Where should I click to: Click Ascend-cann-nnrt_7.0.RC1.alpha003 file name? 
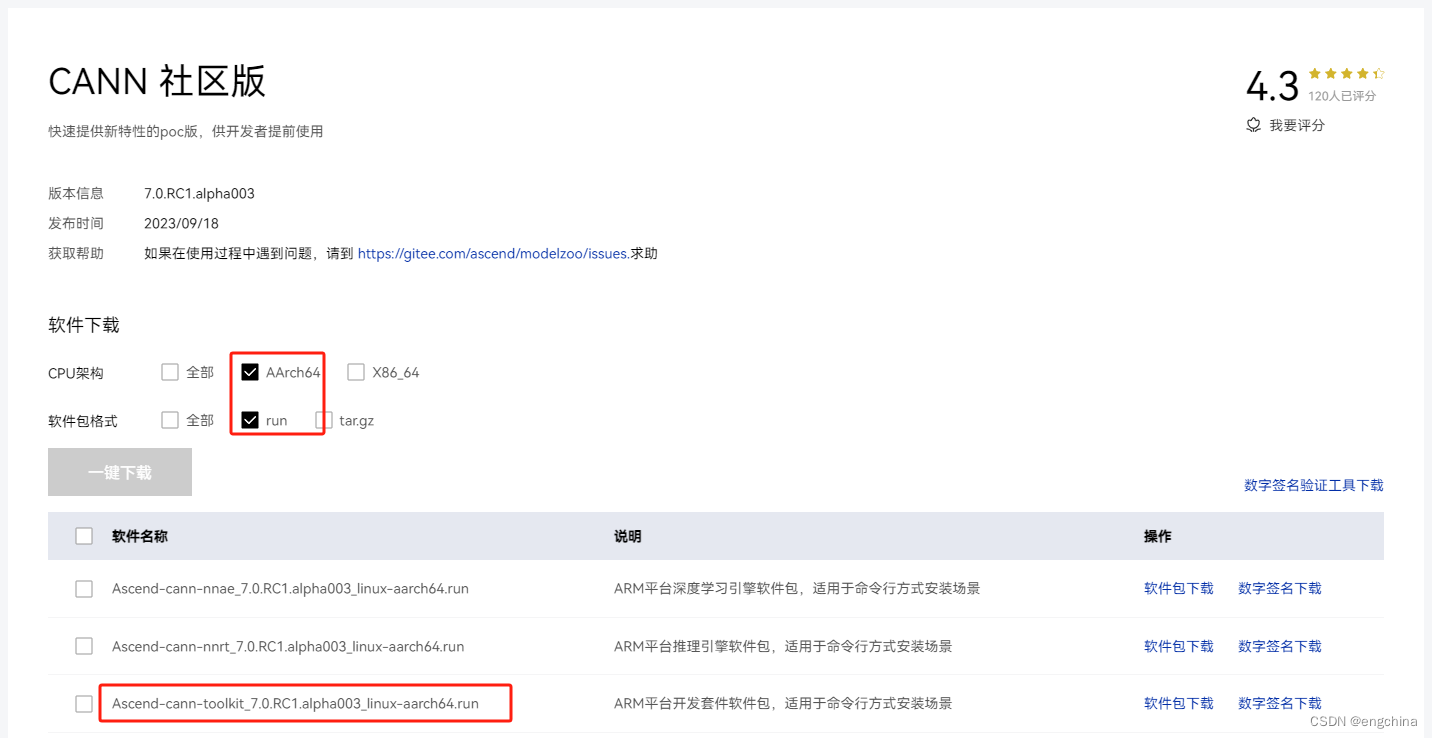click(288, 646)
